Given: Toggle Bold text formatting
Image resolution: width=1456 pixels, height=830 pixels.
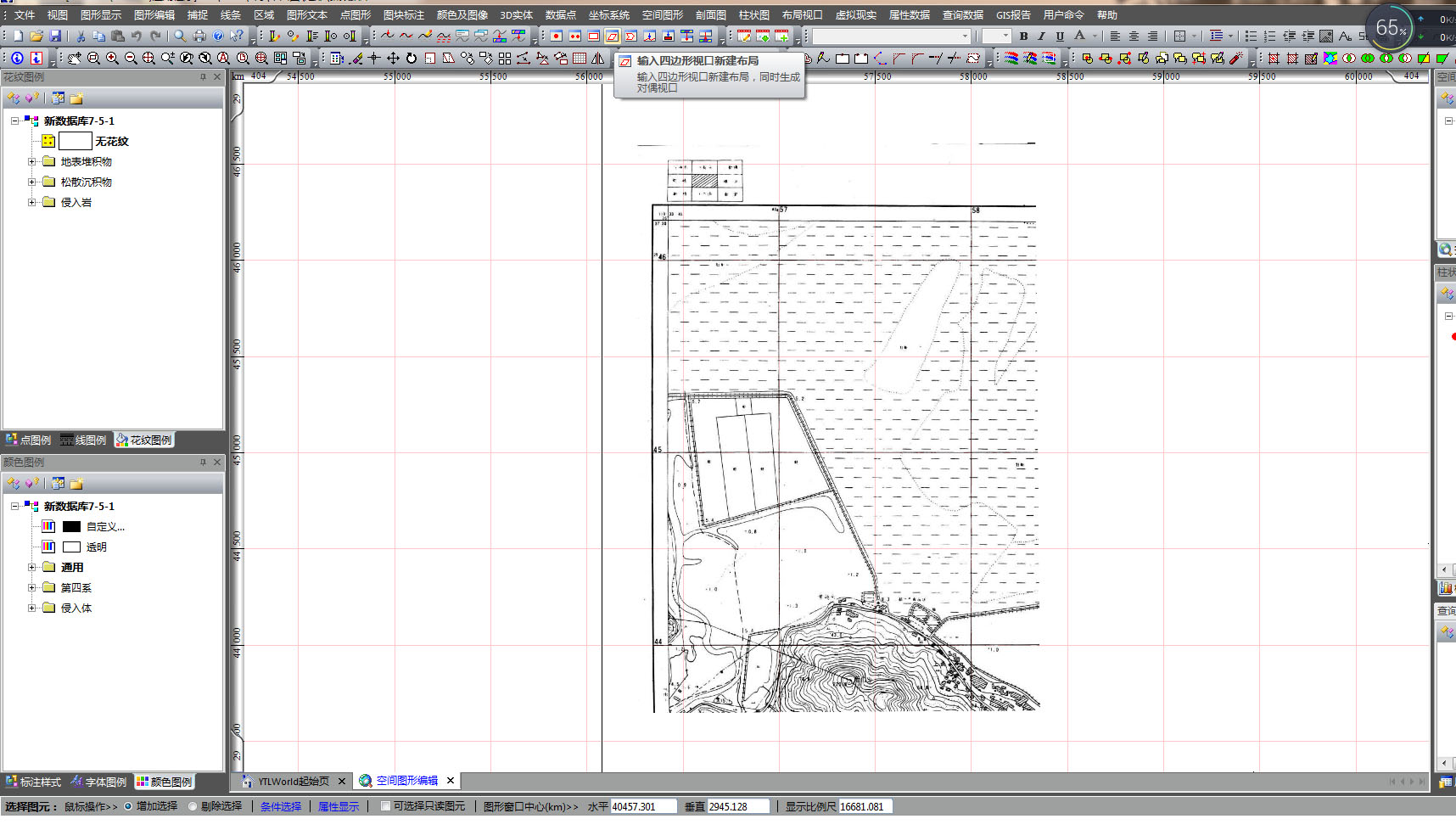Looking at the screenshot, I should coord(1024,36).
